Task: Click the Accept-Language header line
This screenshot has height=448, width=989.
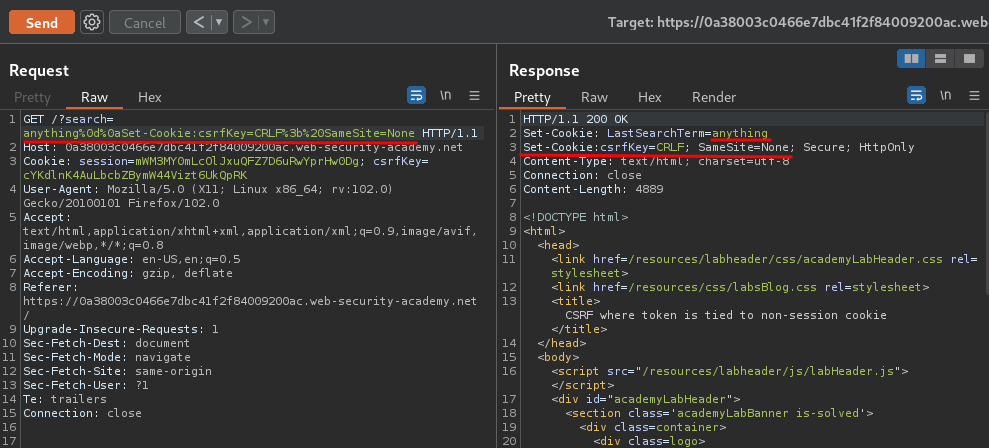Action: pos(132,259)
